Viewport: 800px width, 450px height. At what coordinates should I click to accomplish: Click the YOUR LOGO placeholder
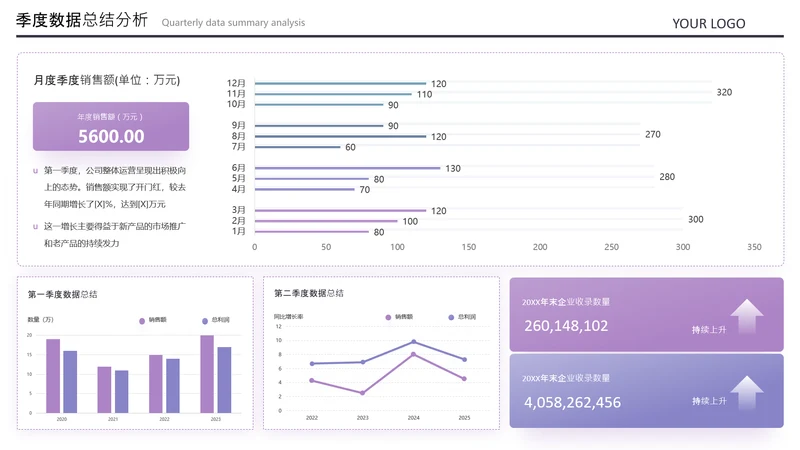[x=709, y=23]
